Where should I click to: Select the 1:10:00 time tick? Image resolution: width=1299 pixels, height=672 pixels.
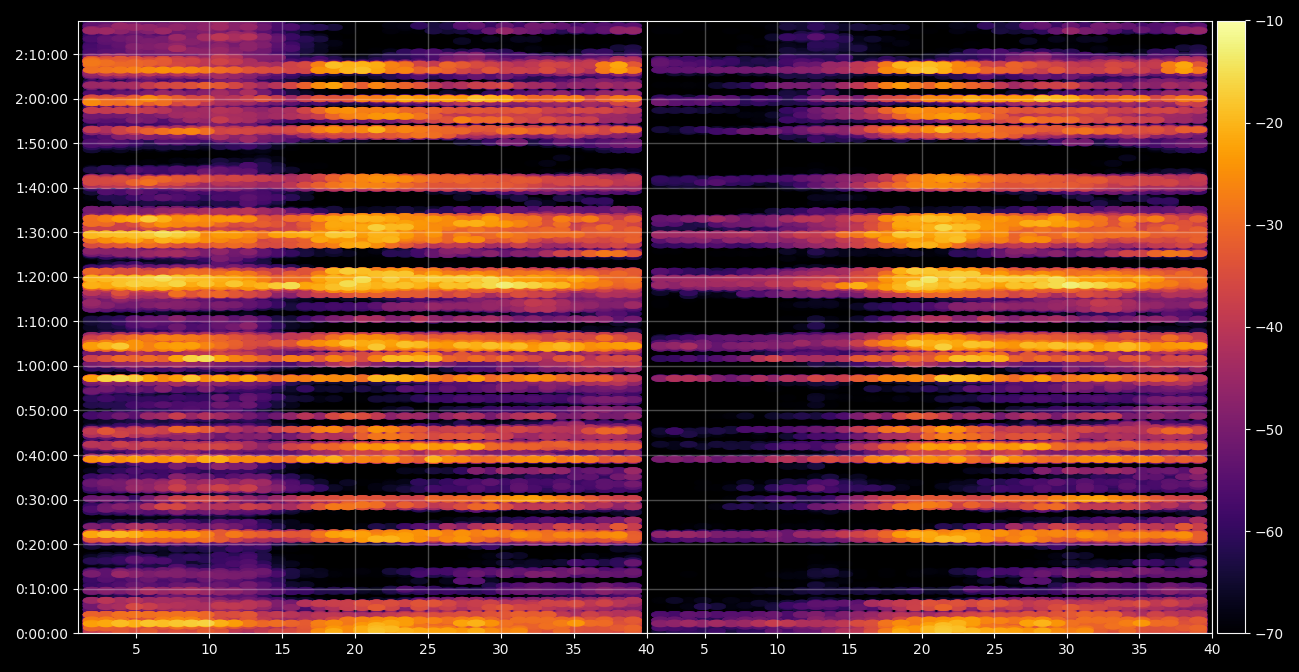pyautogui.click(x=42, y=322)
